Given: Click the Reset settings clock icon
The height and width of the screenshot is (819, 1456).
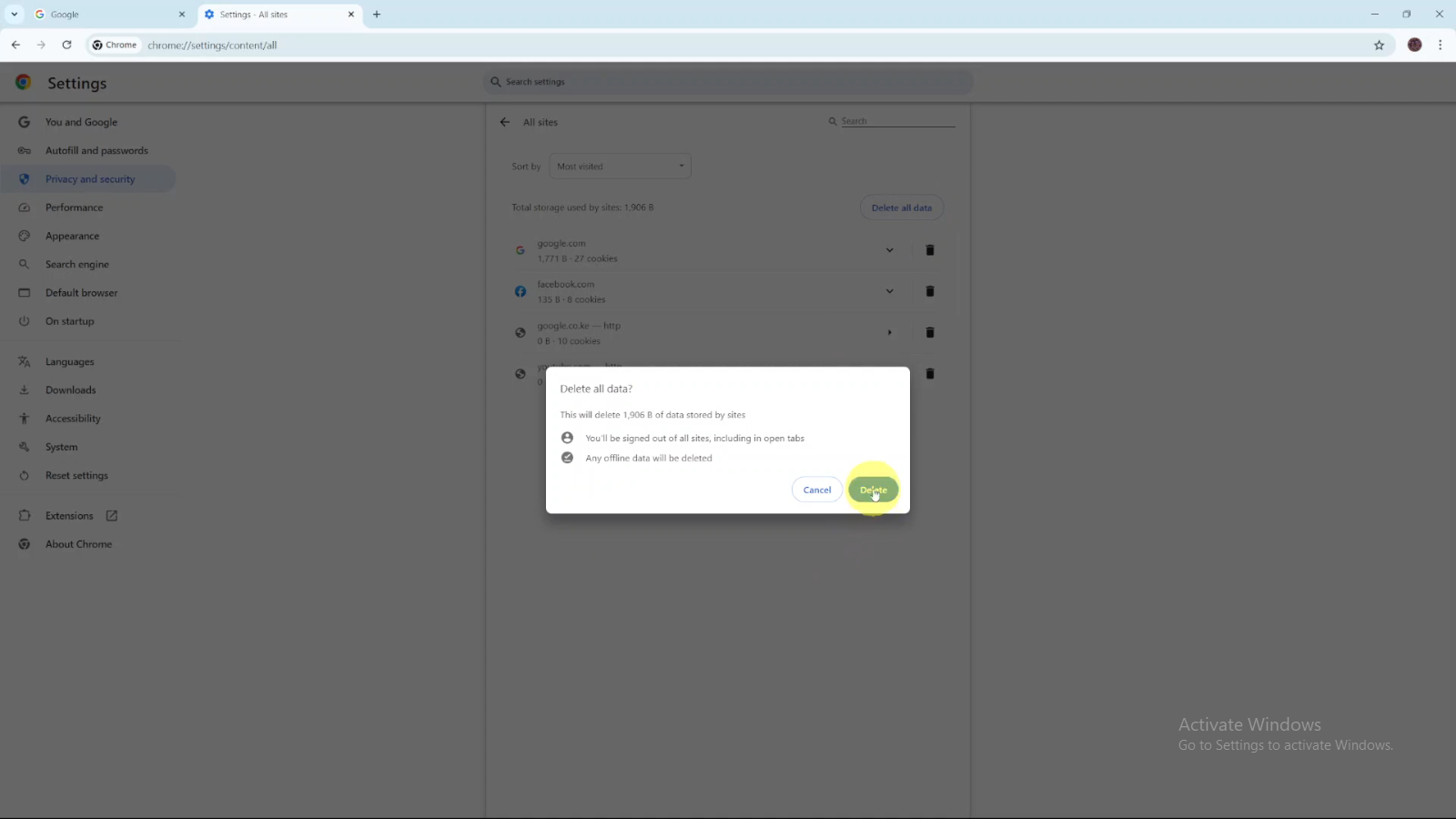Looking at the screenshot, I should 25,475.
